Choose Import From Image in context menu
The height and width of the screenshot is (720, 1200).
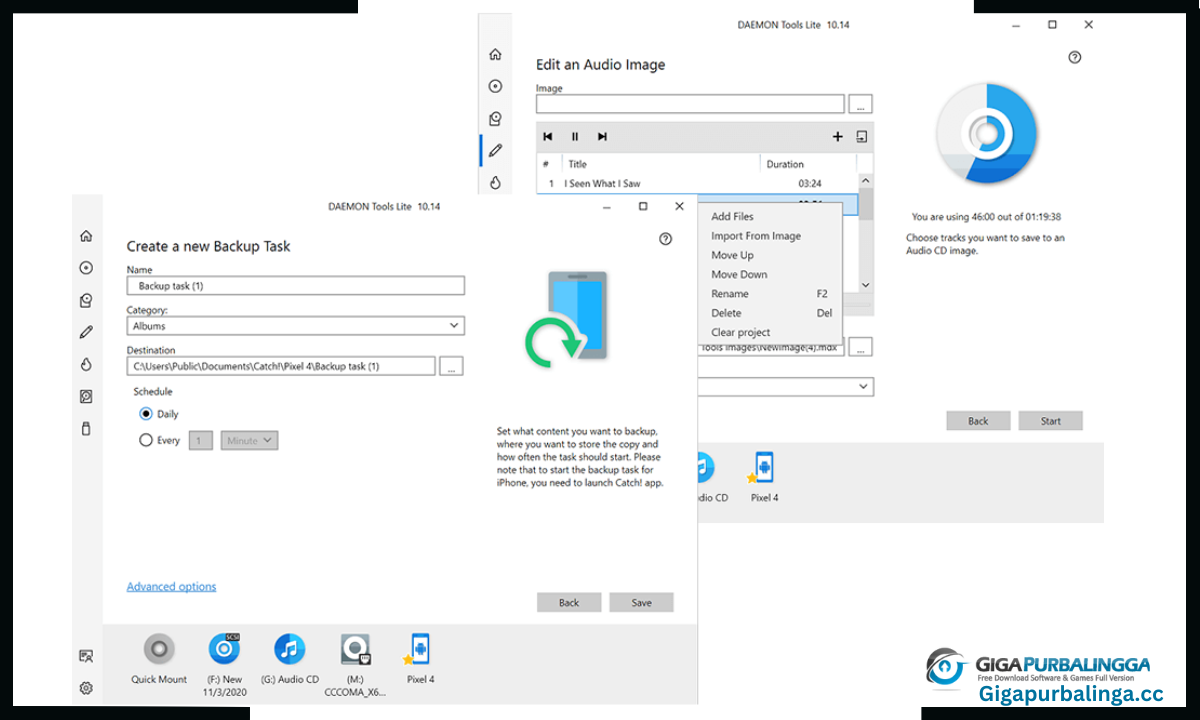tap(756, 236)
